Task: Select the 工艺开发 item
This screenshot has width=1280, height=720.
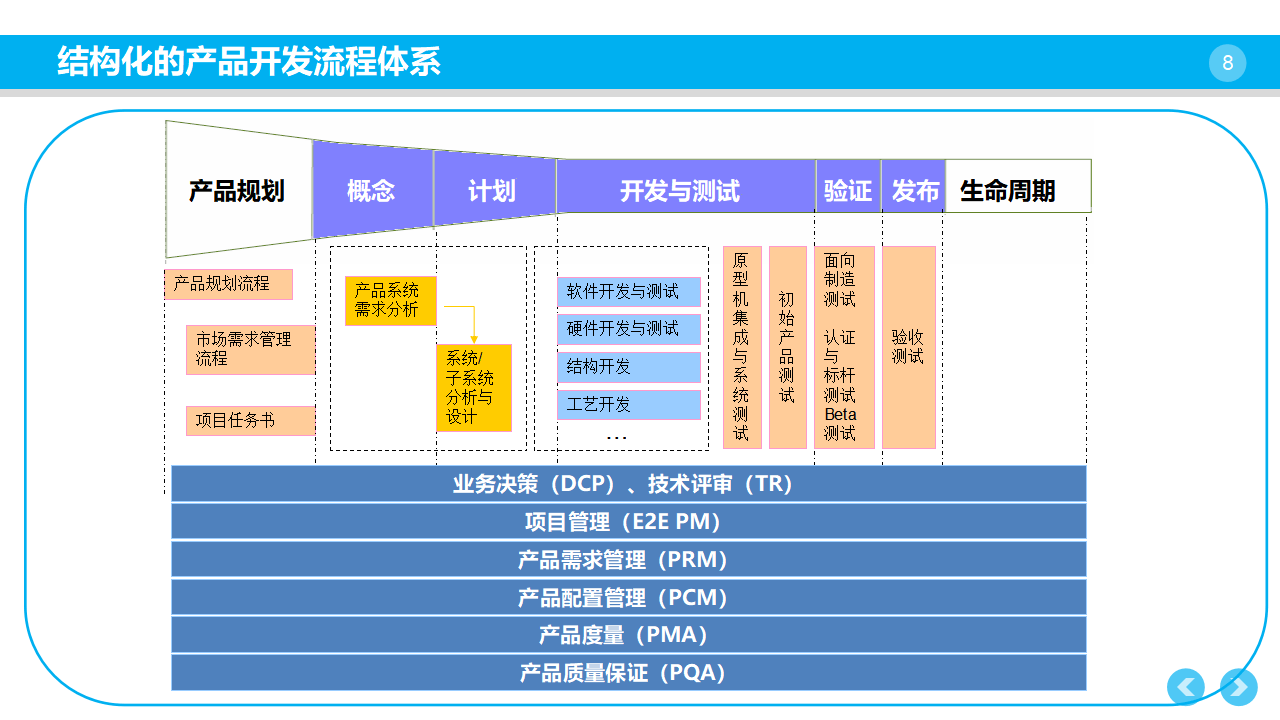Action: point(629,405)
